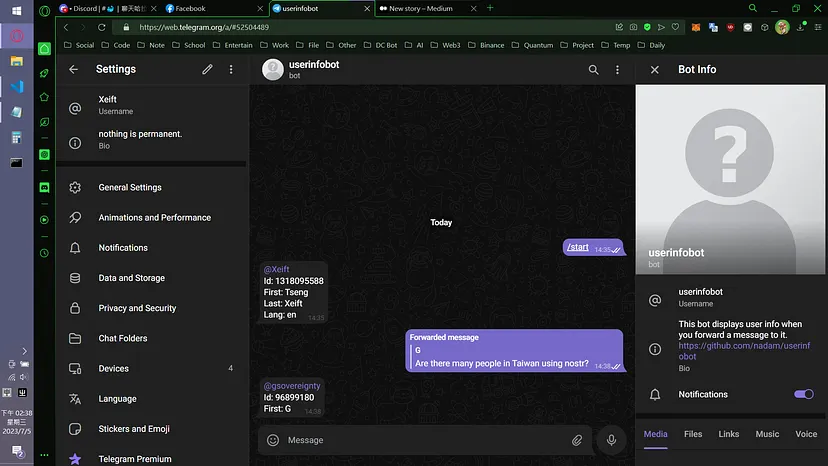Open General Settings
The image size is (828, 466).
(130, 188)
